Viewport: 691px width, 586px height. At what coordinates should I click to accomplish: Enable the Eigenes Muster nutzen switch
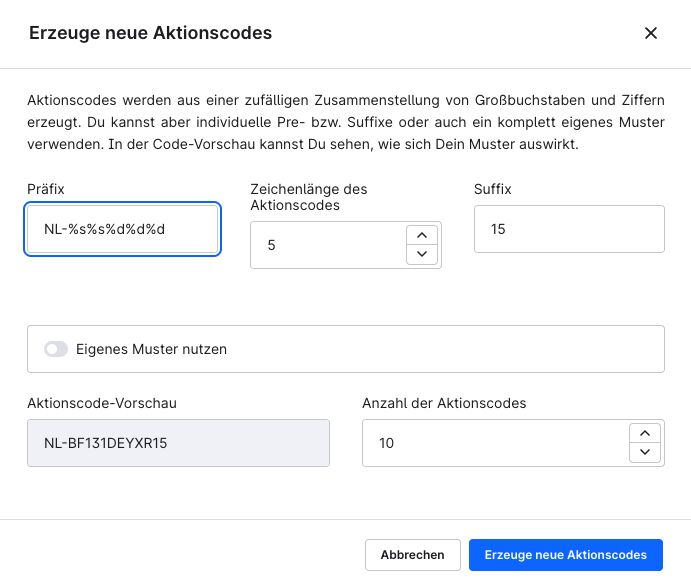[56, 349]
